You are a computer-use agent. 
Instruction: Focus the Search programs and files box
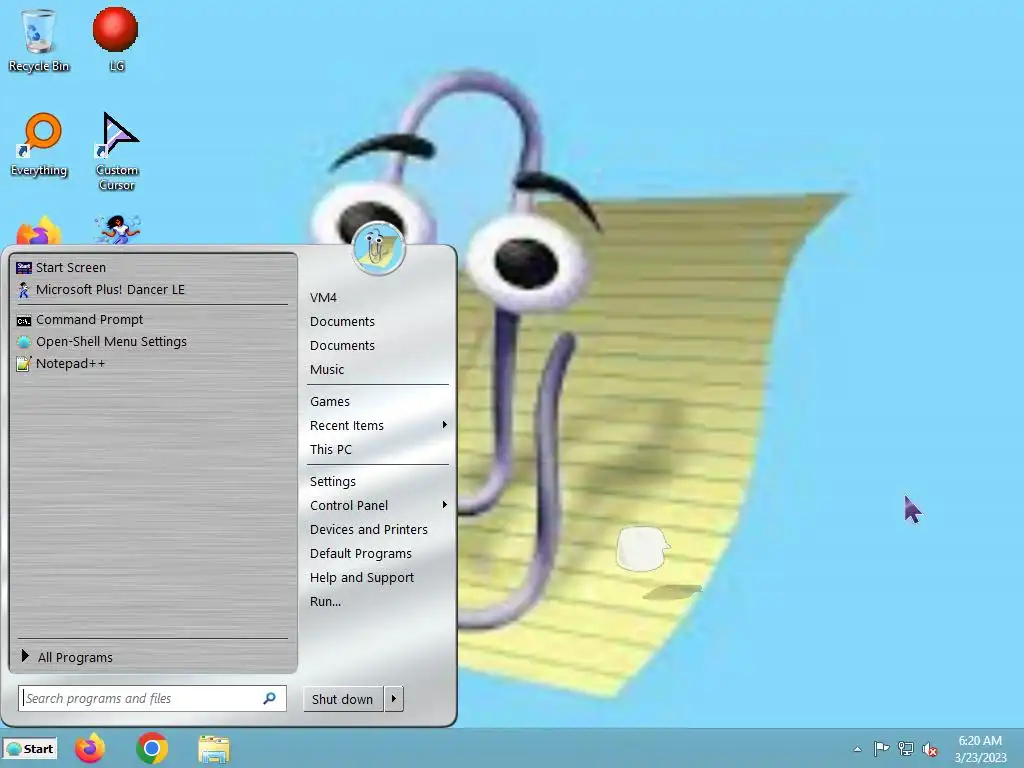pos(152,699)
